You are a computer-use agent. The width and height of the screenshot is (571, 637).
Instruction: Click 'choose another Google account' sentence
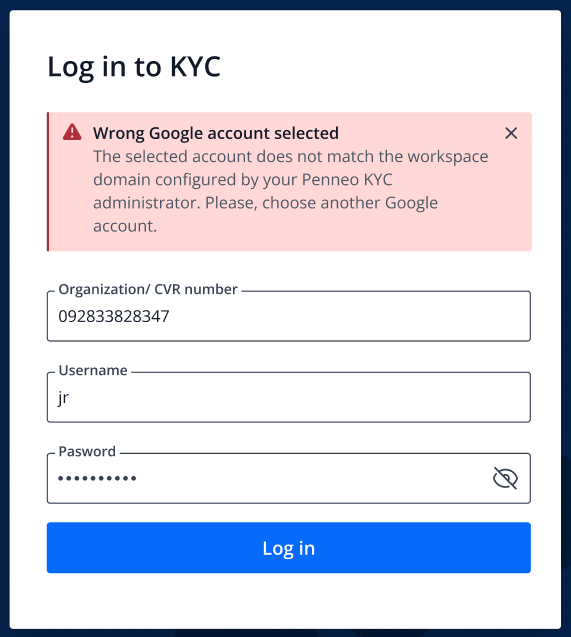point(266,214)
